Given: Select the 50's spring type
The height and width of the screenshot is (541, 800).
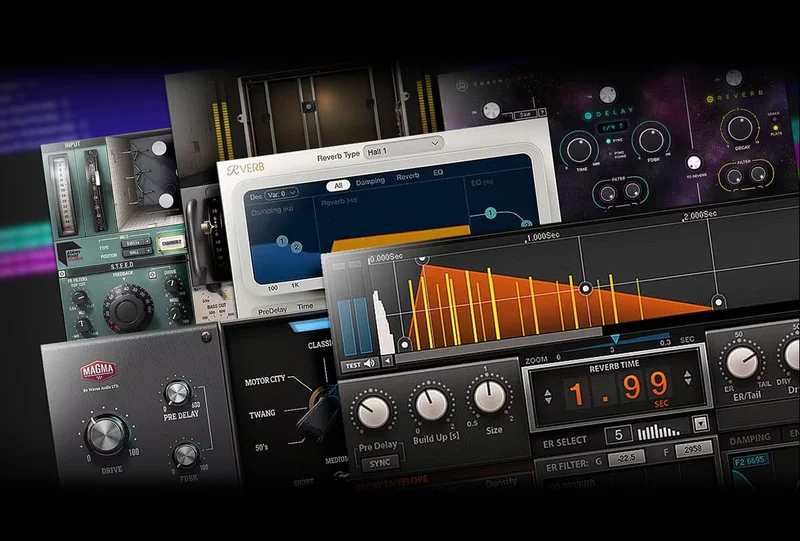Looking at the screenshot, I should (261, 448).
